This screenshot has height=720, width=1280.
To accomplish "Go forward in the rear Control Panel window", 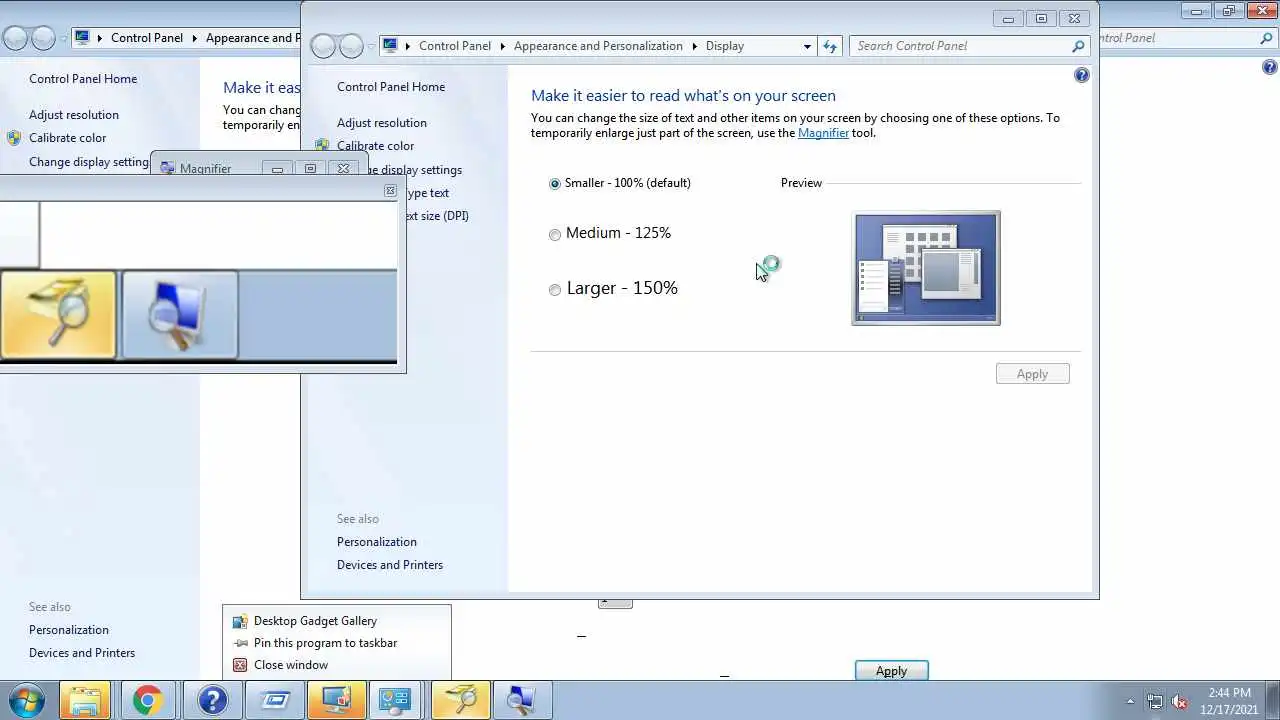I will [x=43, y=38].
